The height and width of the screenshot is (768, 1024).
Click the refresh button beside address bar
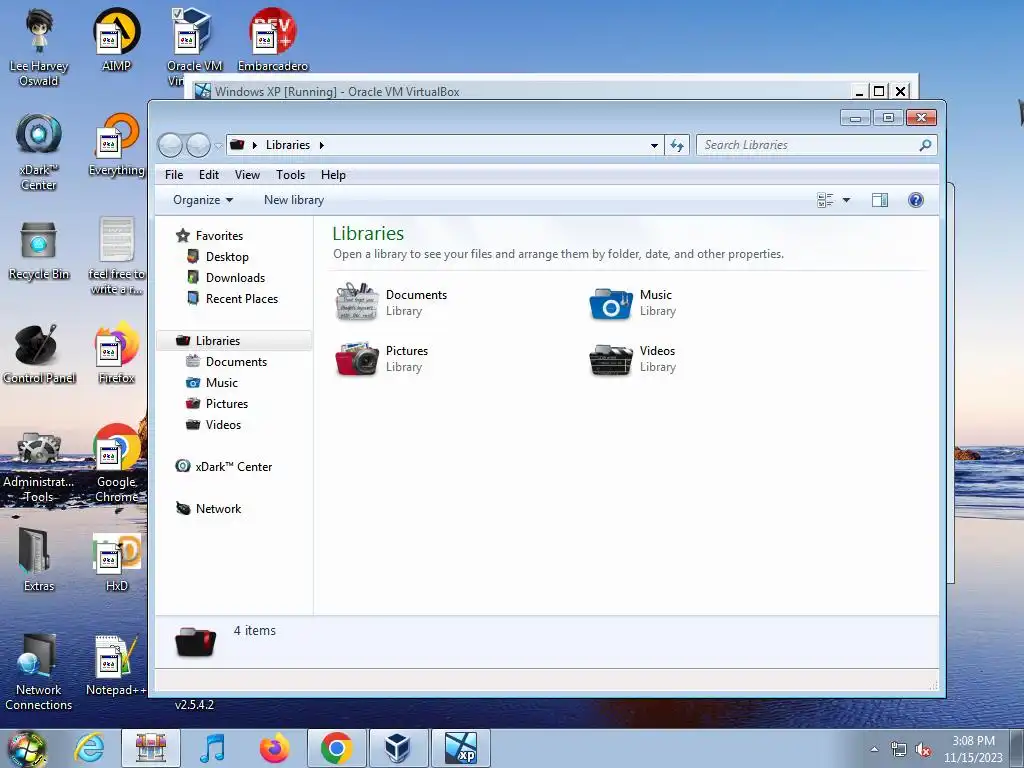(x=677, y=145)
